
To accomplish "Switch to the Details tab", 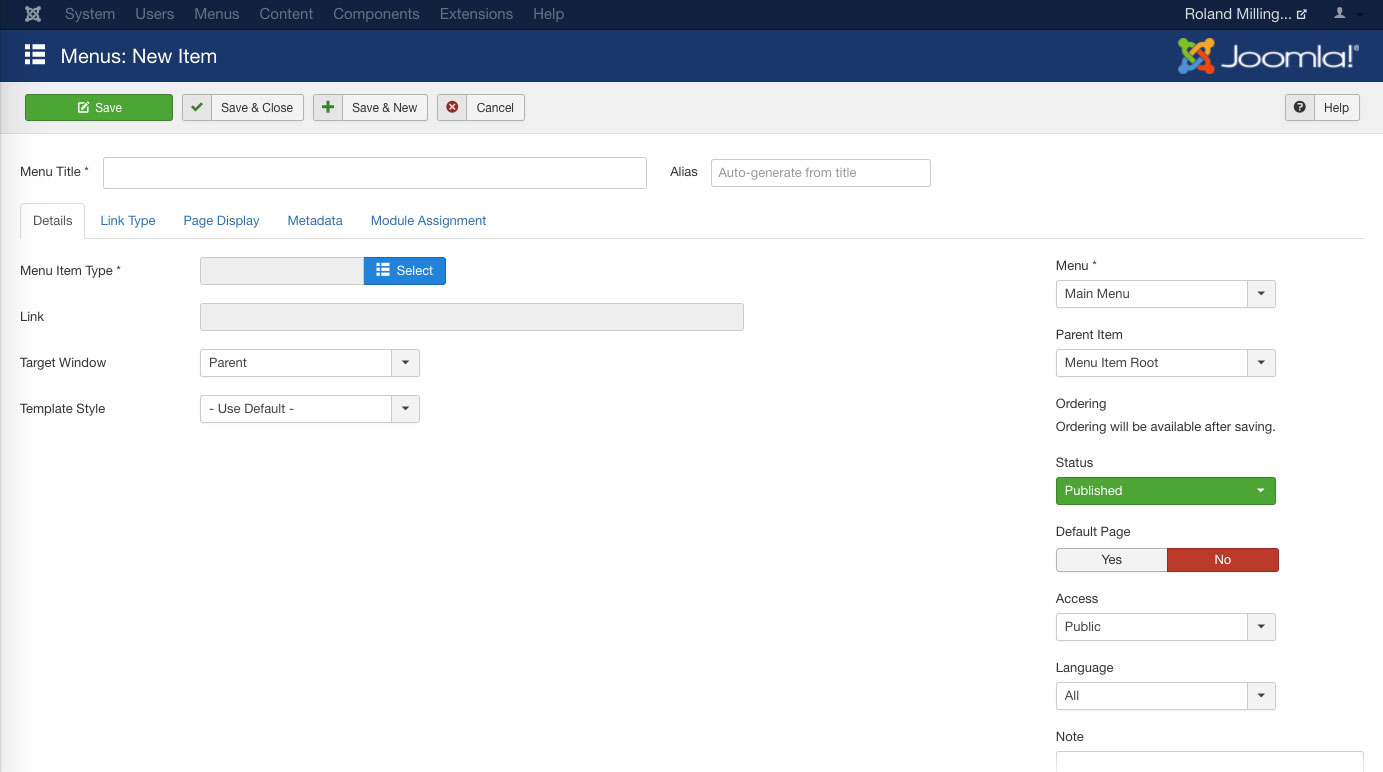I will point(53,220).
